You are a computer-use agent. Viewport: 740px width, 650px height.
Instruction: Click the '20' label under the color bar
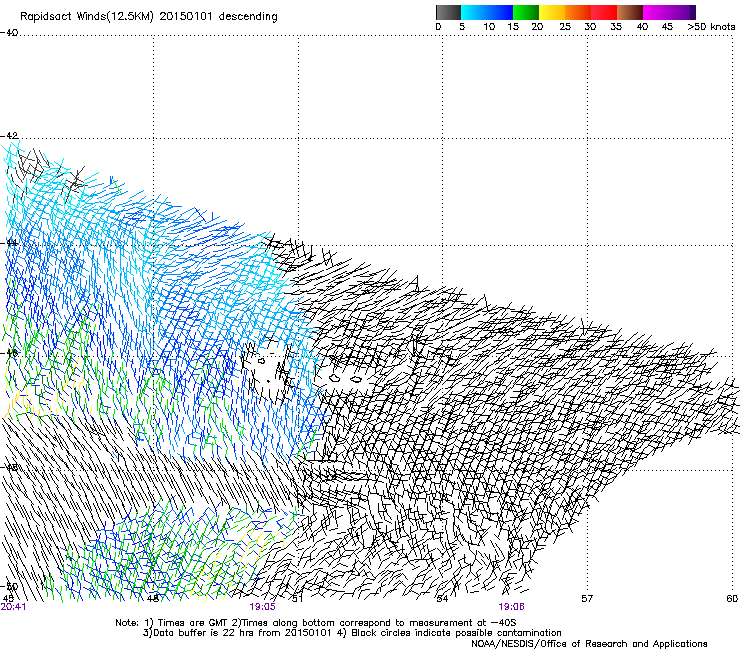(x=537, y=27)
